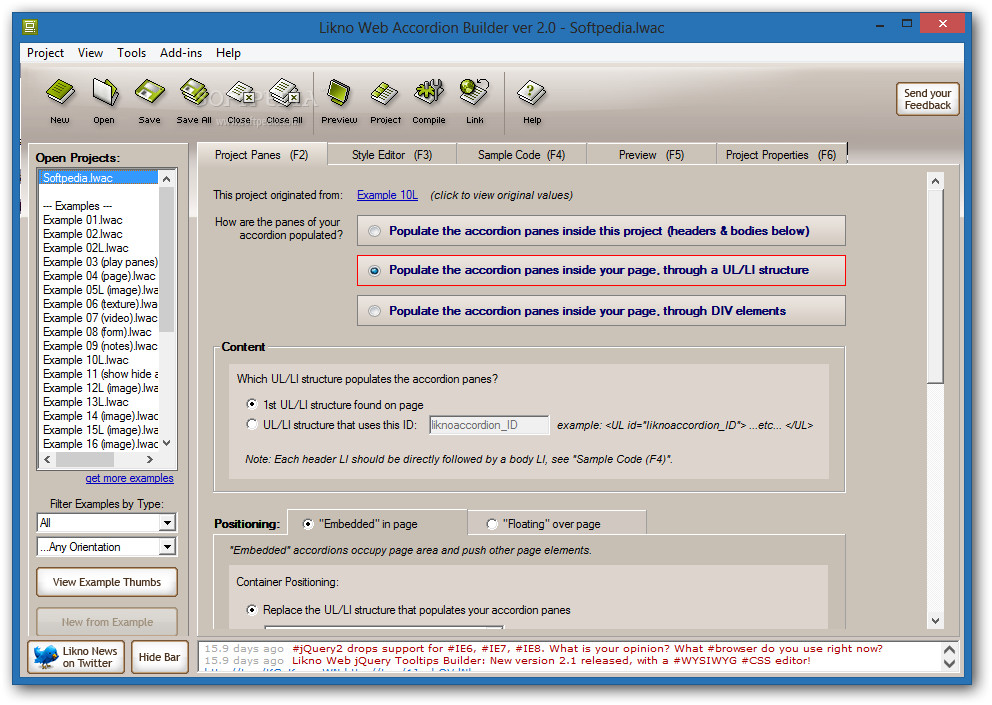Image resolution: width=992 pixels, height=705 pixels.
Task: Select Example 02.lwac in the list
Action: tap(99, 234)
